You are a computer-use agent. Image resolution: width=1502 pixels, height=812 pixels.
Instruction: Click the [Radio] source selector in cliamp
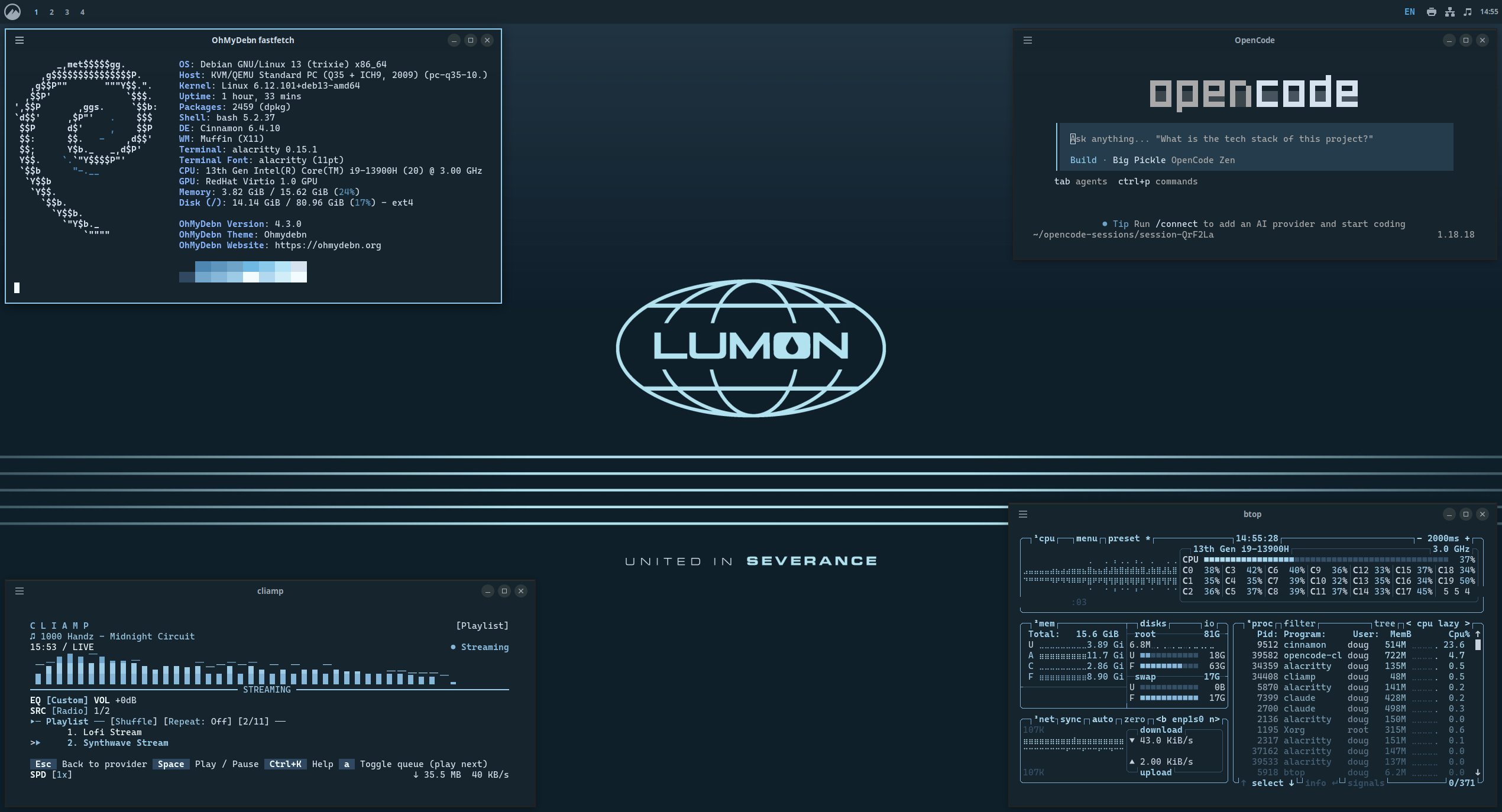tap(70, 711)
